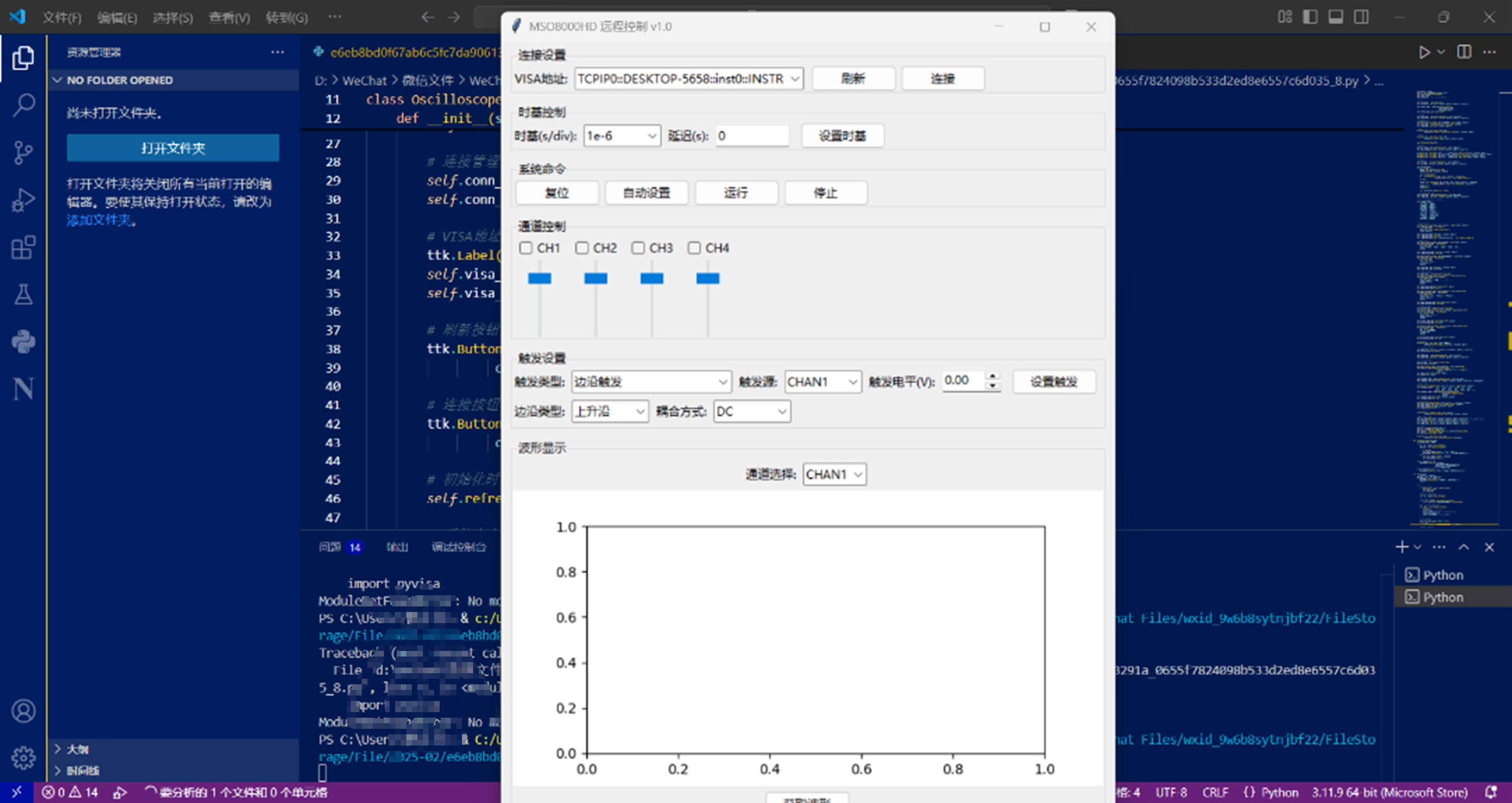Enable the CH1 channel checkbox
Viewport: 1512px width, 803px height.
(x=526, y=248)
